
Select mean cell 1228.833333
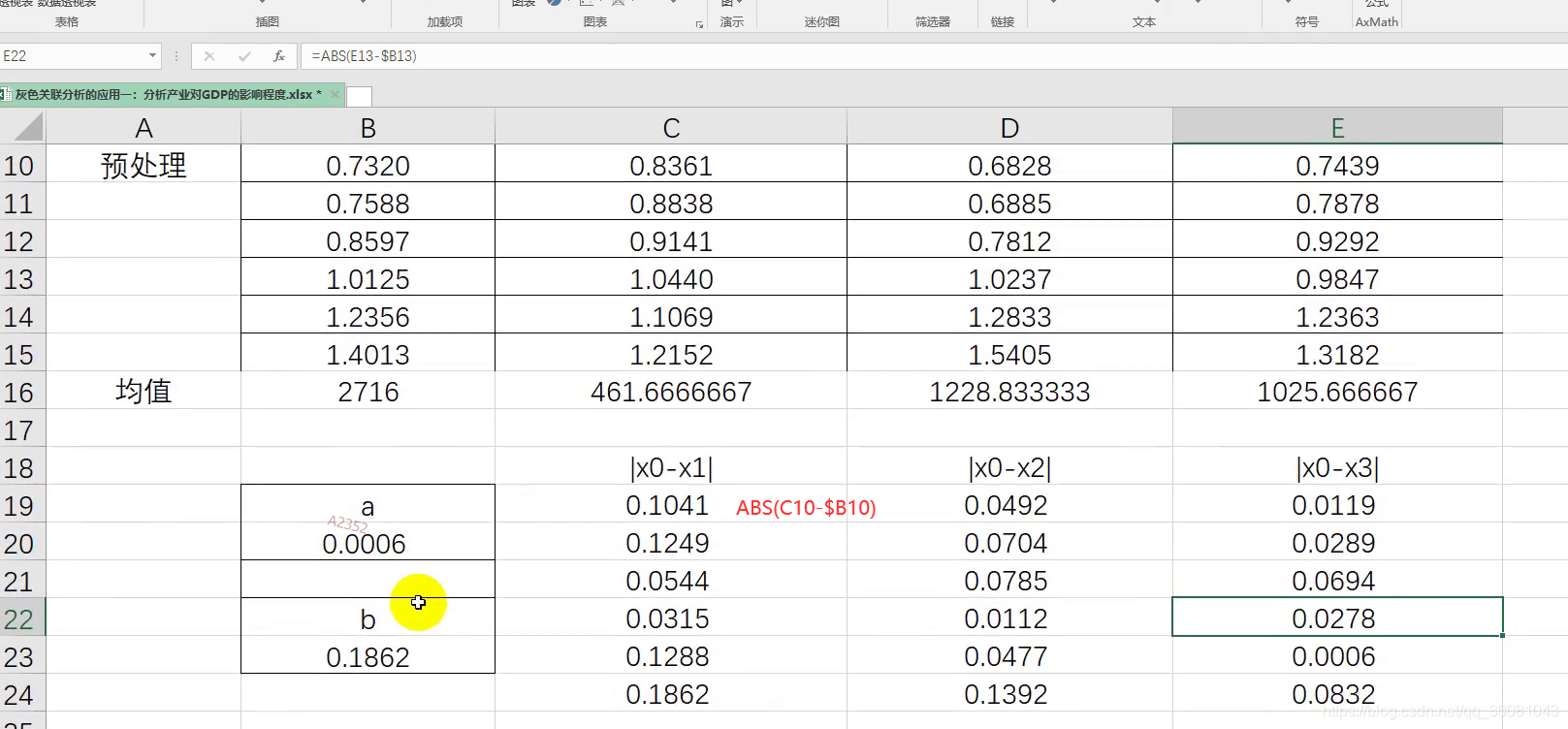pos(1009,392)
